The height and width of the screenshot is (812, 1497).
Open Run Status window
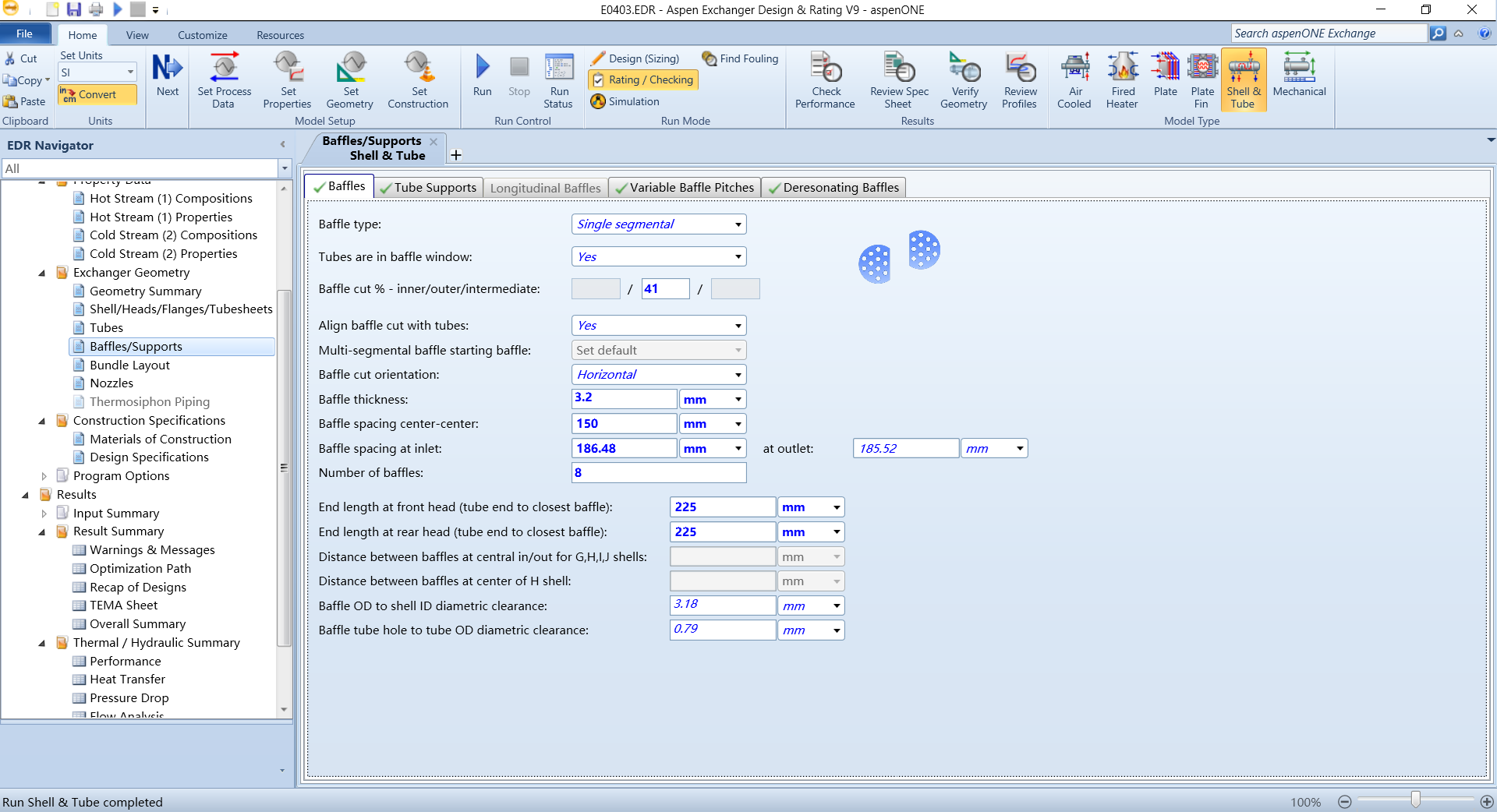(x=559, y=80)
